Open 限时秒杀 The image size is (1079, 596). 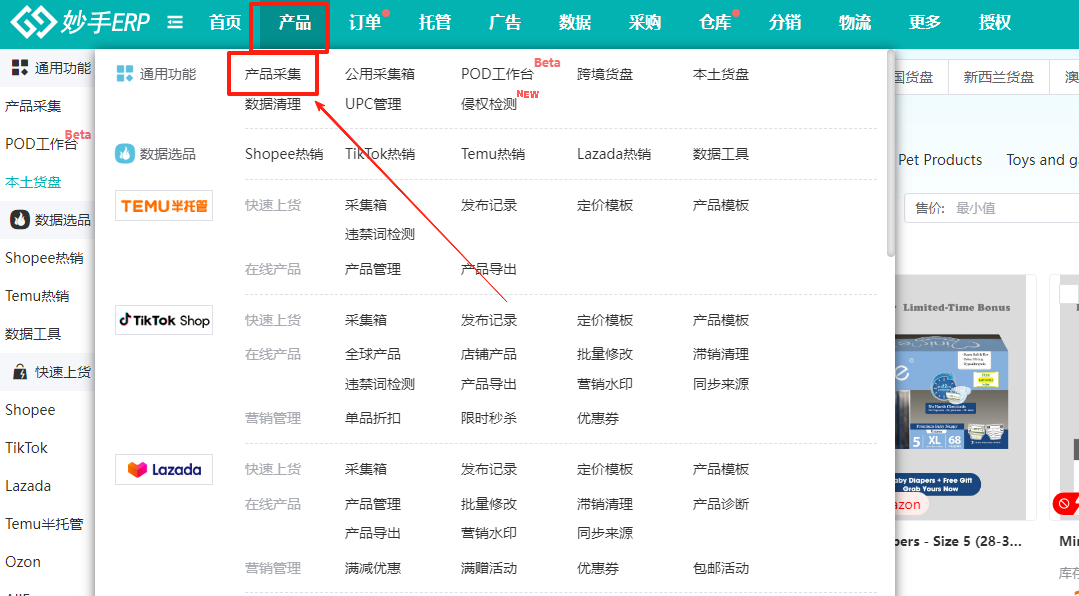point(489,418)
